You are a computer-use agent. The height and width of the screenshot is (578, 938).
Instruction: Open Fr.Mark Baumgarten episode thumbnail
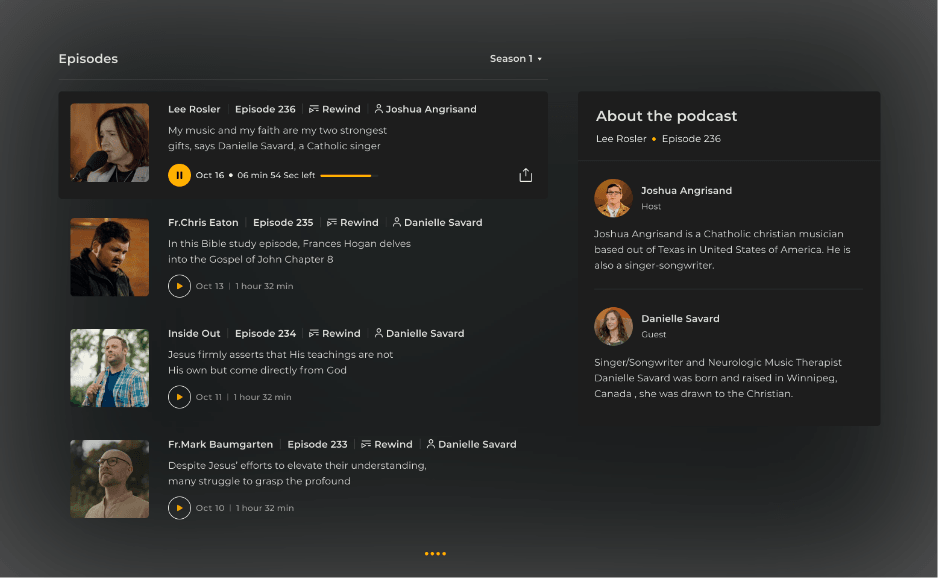(109, 479)
